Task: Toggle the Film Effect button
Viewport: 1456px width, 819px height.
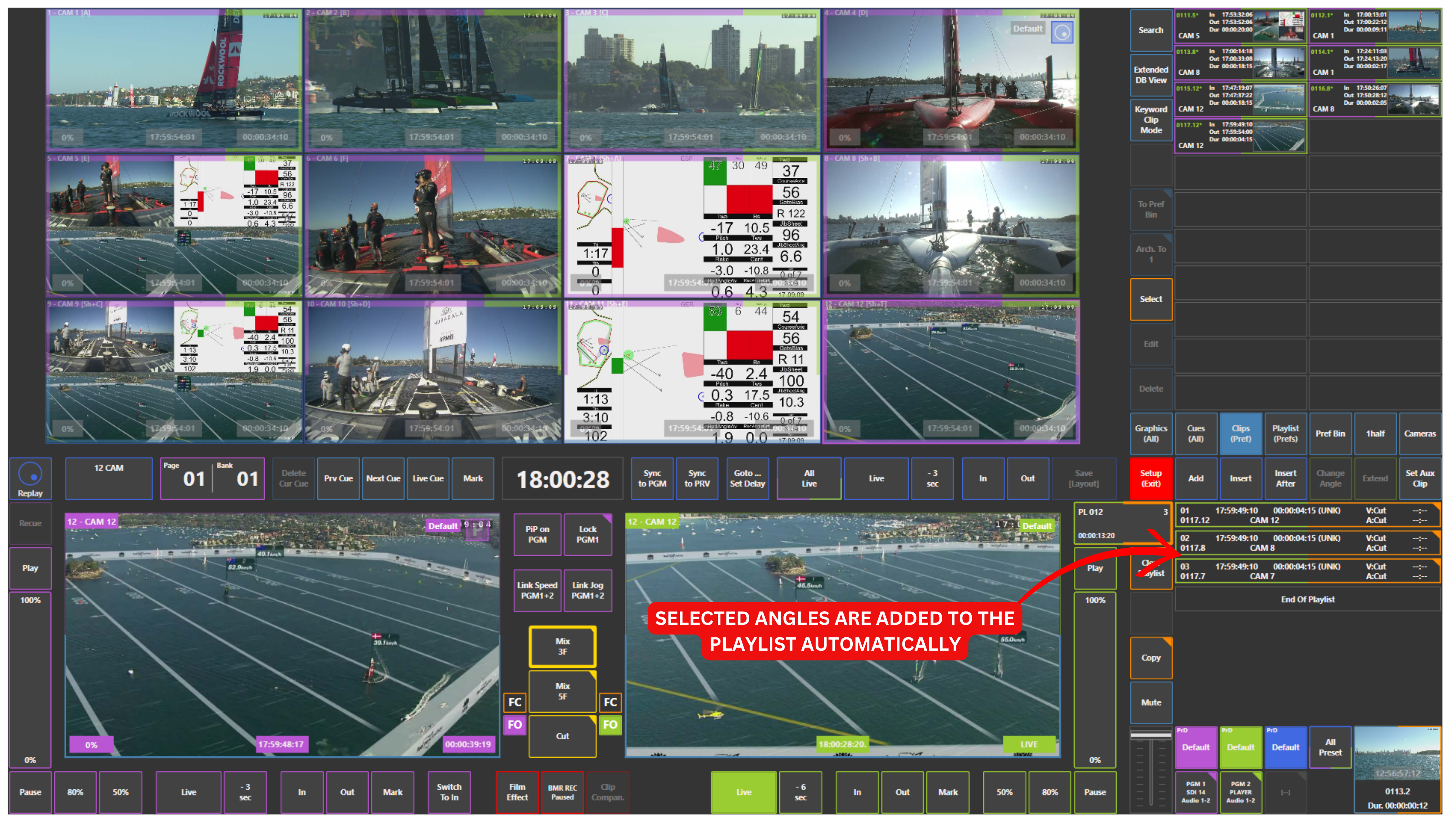Action: (x=517, y=792)
